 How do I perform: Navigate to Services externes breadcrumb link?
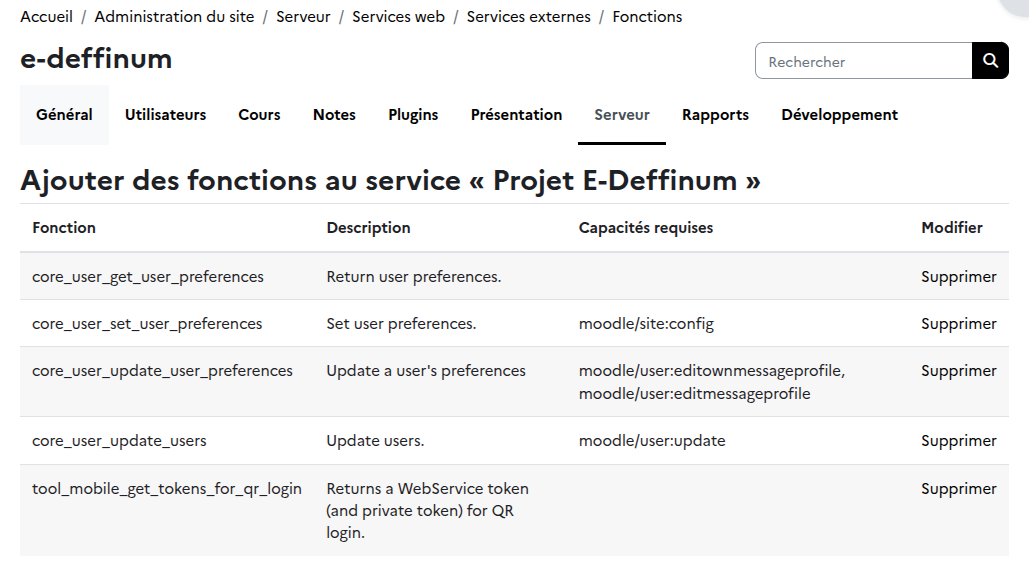[x=528, y=17]
